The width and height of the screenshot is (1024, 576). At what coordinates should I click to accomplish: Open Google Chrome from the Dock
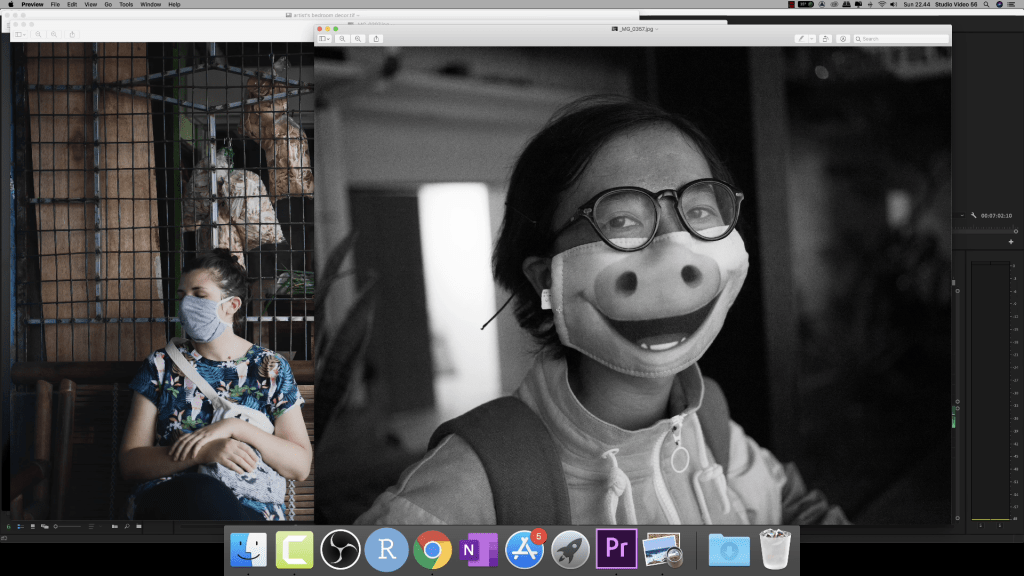coord(432,549)
